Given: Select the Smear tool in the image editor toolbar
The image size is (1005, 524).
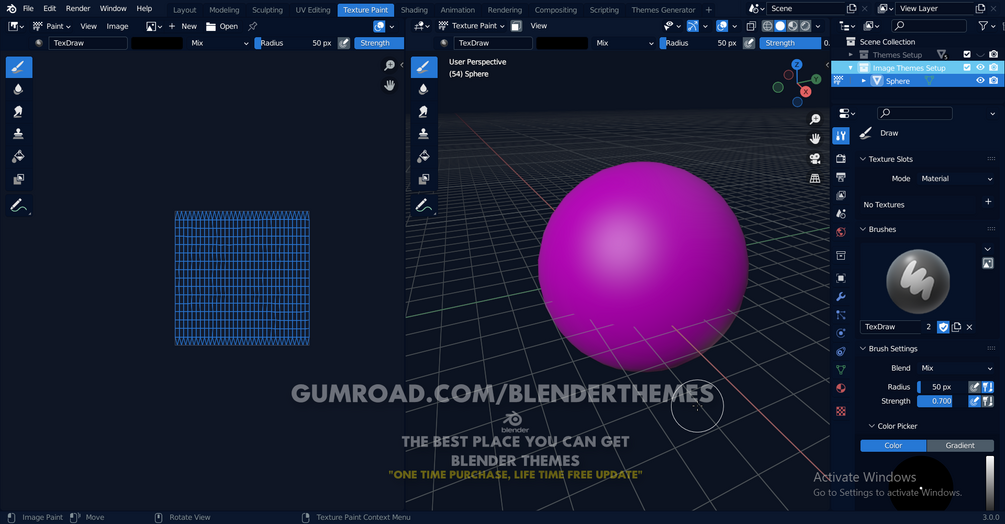Looking at the screenshot, I should 19,111.
